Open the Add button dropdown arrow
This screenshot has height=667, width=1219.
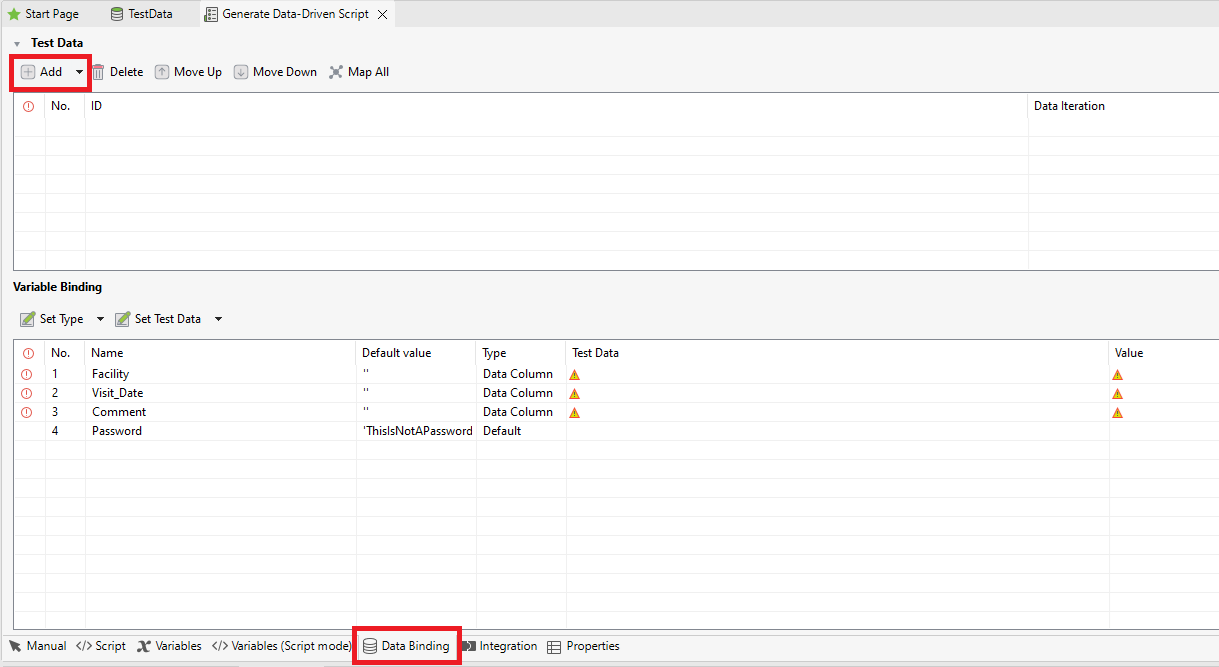tap(79, 72)
